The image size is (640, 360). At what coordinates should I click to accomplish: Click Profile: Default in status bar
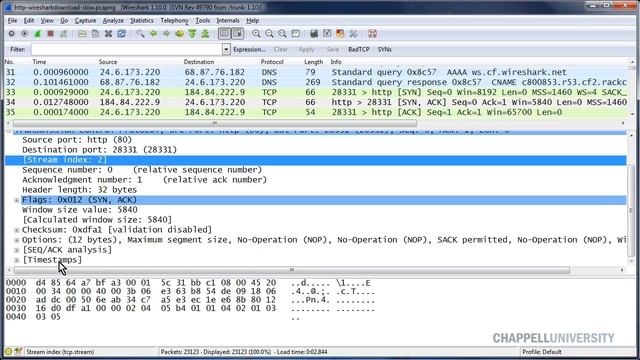pyautogui.click(x=541, y=351)
